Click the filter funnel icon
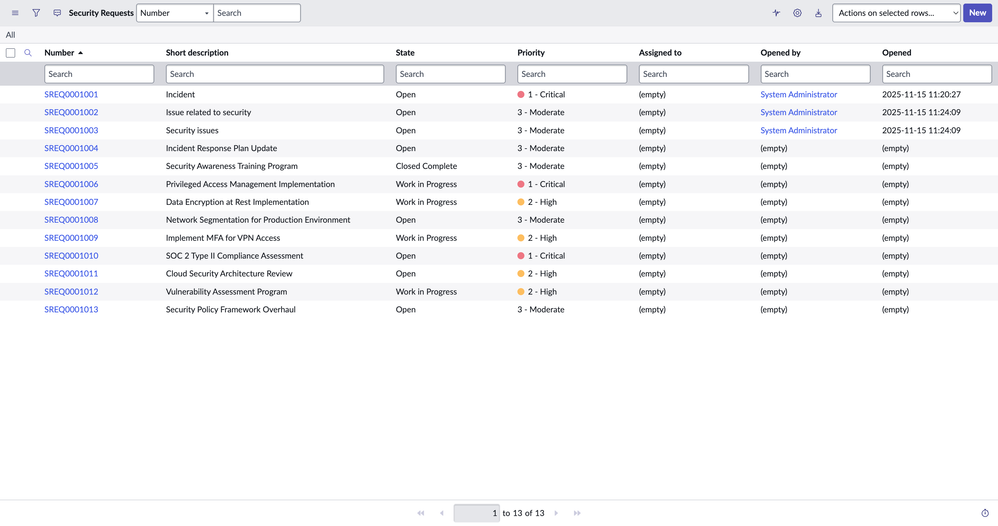The width and height of the screenshot is (998, 526). [x=36, y=13]
